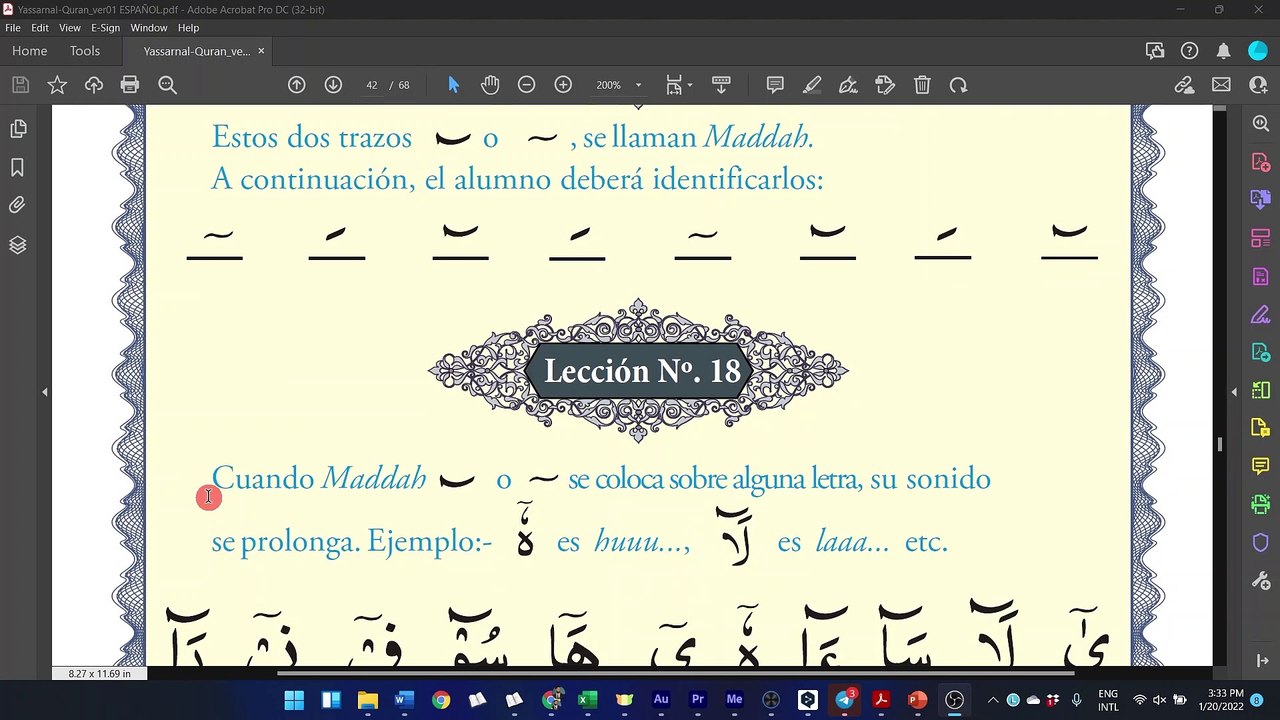Click the scrolling mode keyboard icon
This screenshot has height=720, width=1280.
point(721,85)
